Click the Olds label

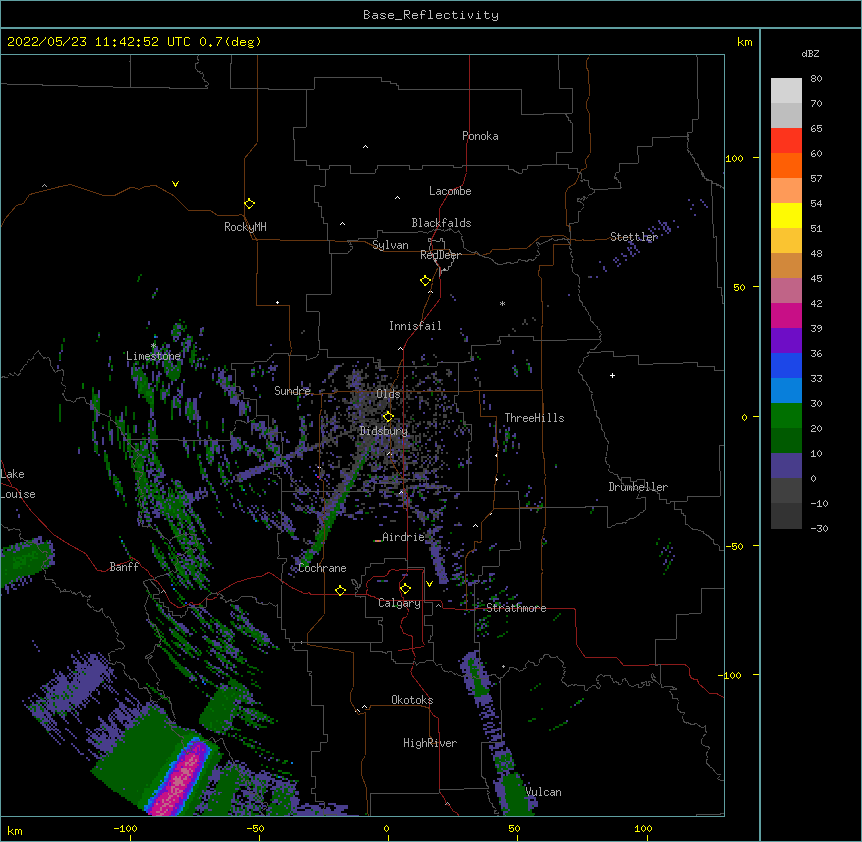(388, 394)
